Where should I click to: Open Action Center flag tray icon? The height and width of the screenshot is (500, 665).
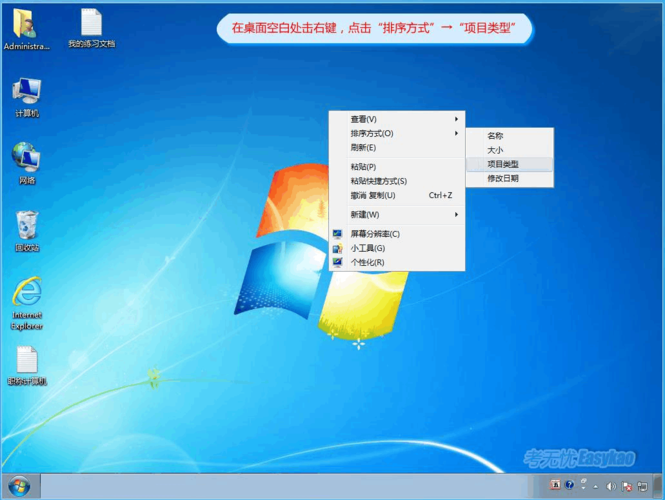coord(627,486)
